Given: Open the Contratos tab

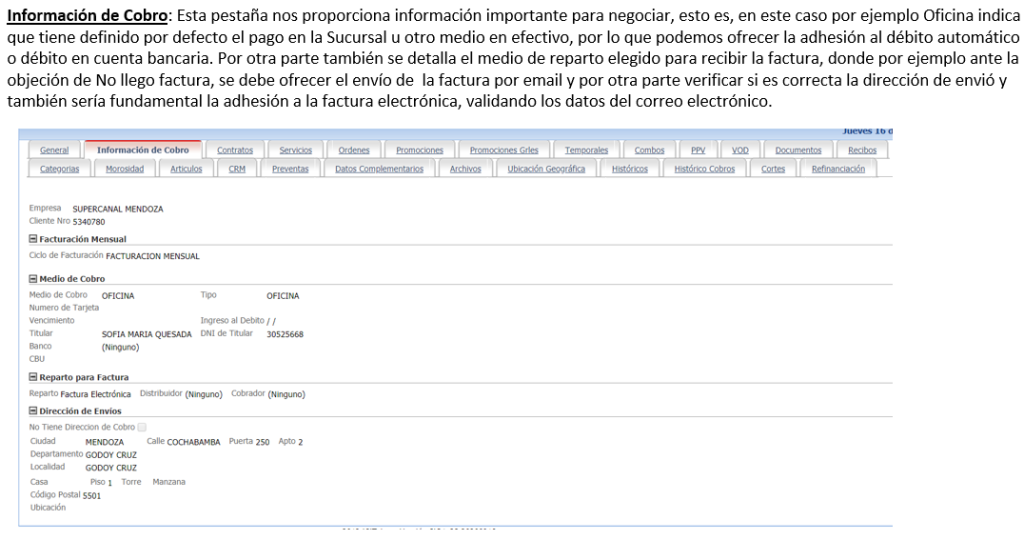Looking at the screenshot, I should click(x=235, y=150).
